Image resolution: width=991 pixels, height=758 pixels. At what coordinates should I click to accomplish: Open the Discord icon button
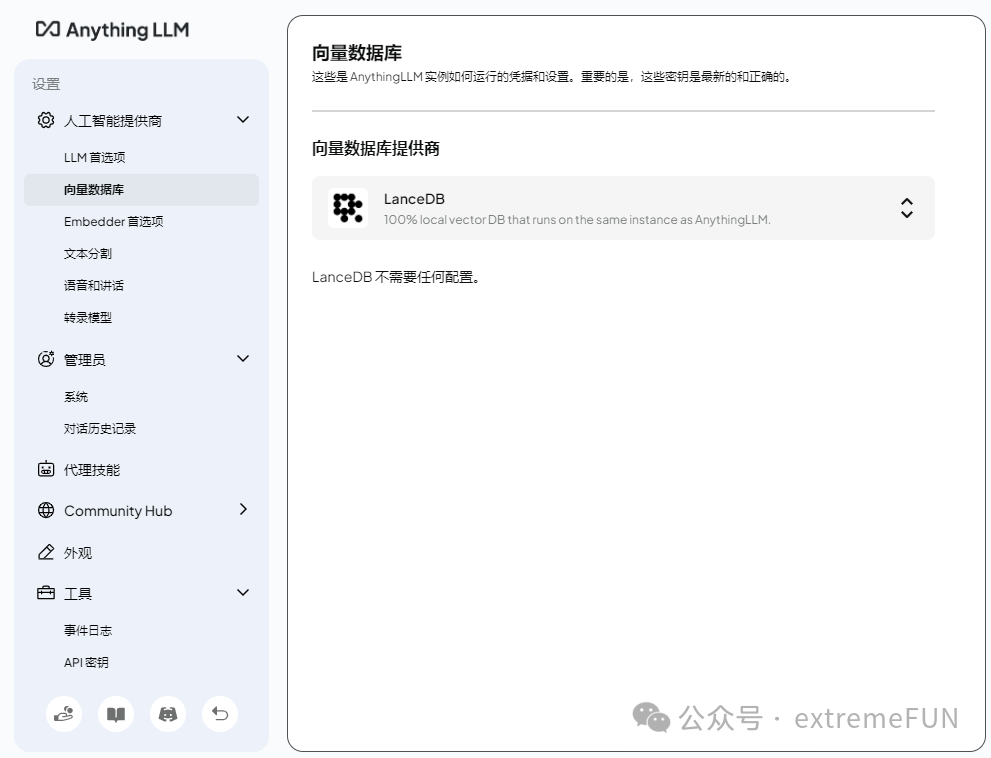[x=167, y=714]
